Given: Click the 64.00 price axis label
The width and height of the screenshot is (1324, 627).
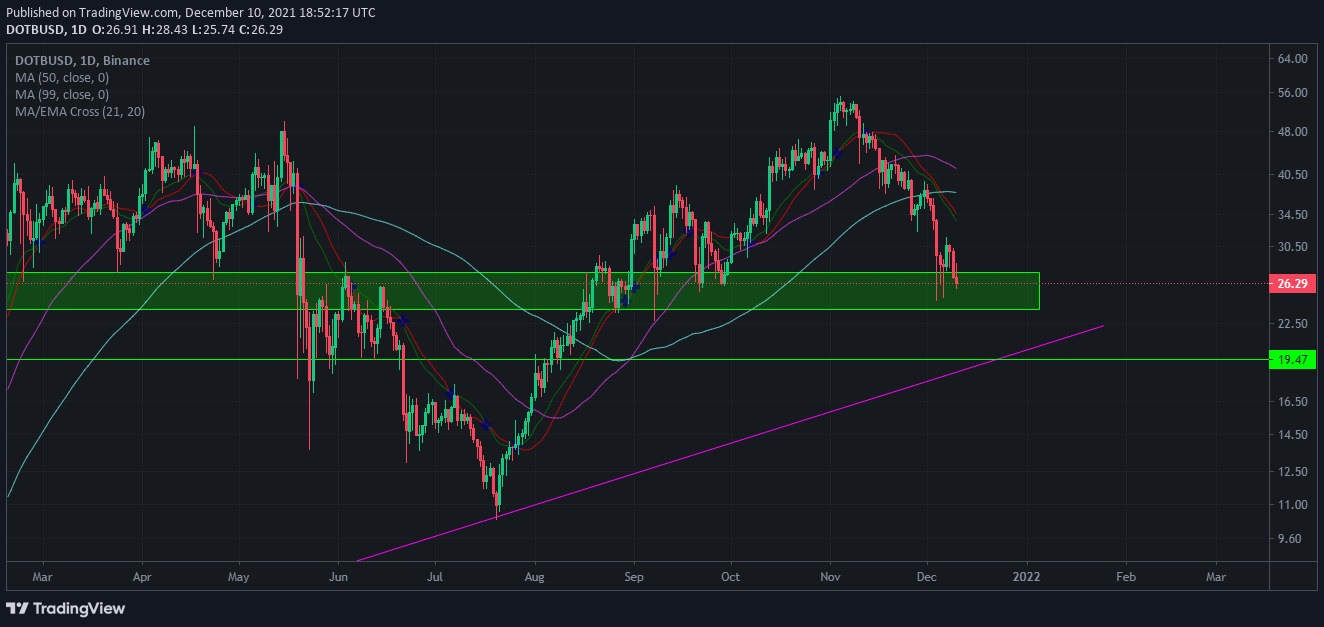Looking at the screenshot, I should coord(1292,59).
